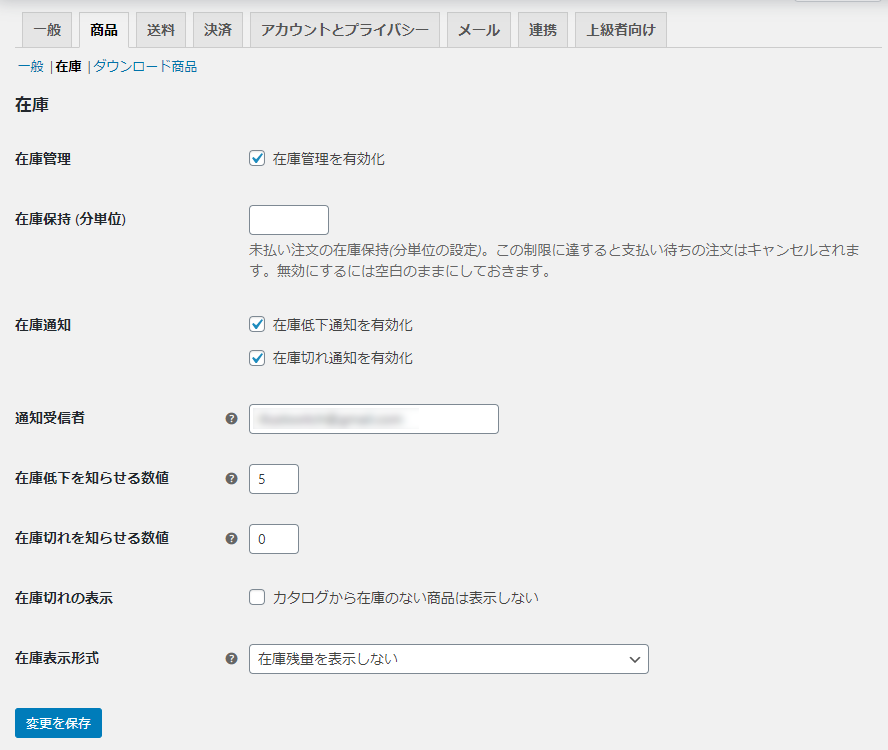The width and height of the screenshot is (888, 750).
Task: Click the 在庫切れの表示 row label
Action: [x=64, y=598]
